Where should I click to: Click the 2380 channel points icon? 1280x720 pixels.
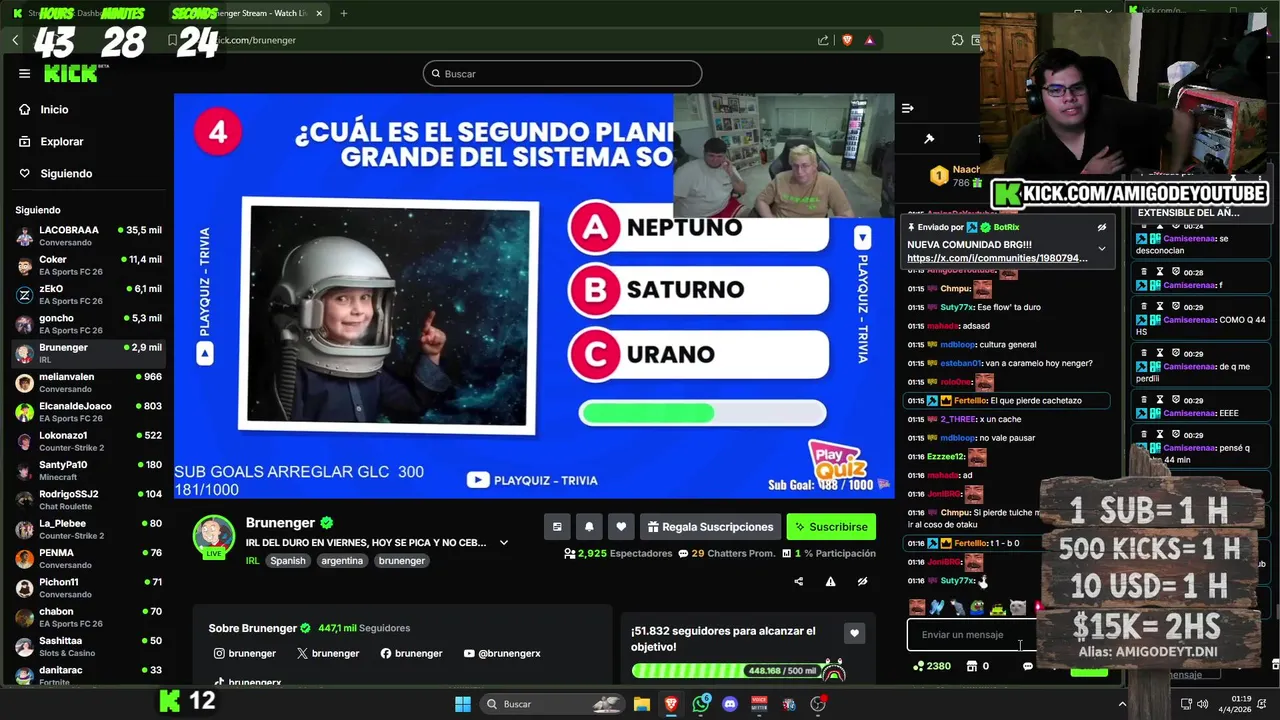click(919, 666)
